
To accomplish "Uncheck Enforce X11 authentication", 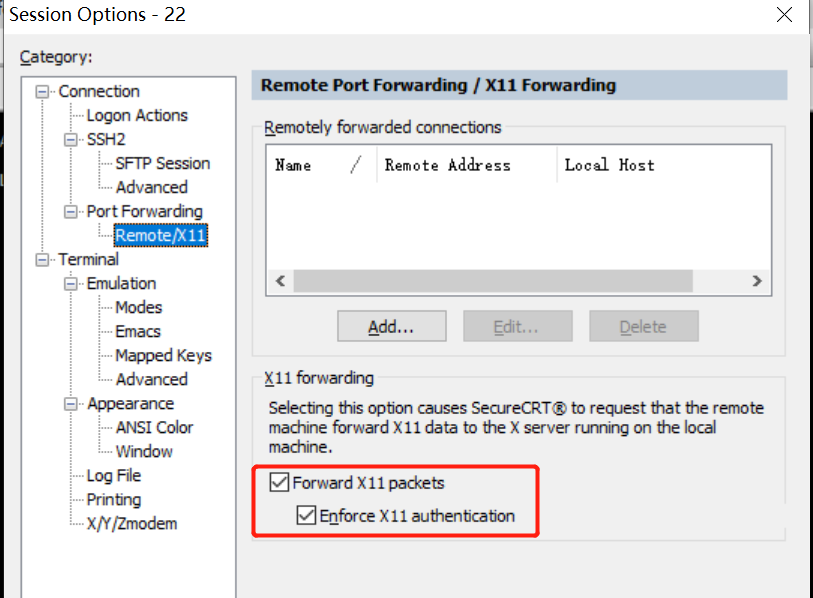I will pos(306,517).
